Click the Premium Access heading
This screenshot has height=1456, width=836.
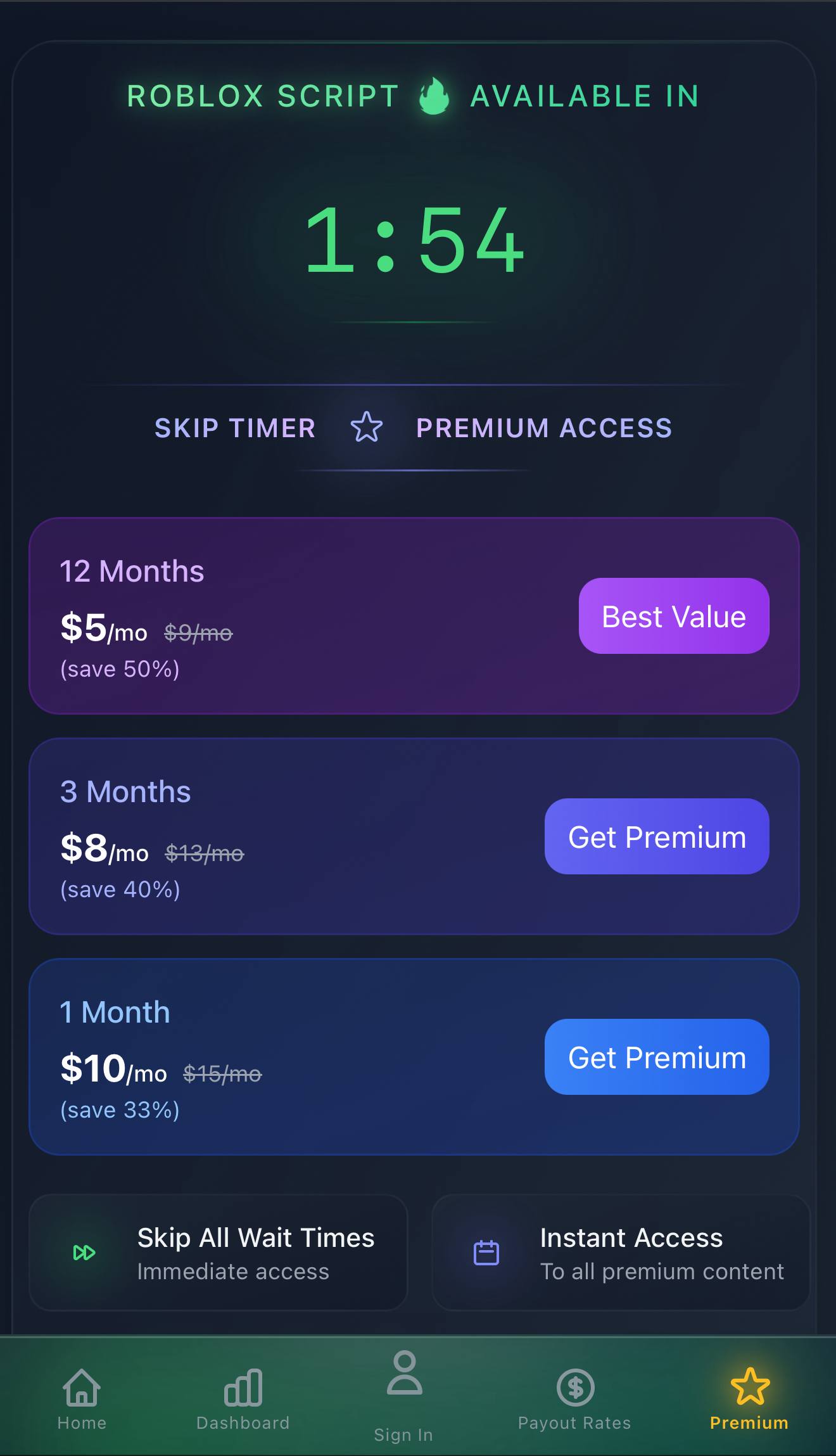[544, 428]
